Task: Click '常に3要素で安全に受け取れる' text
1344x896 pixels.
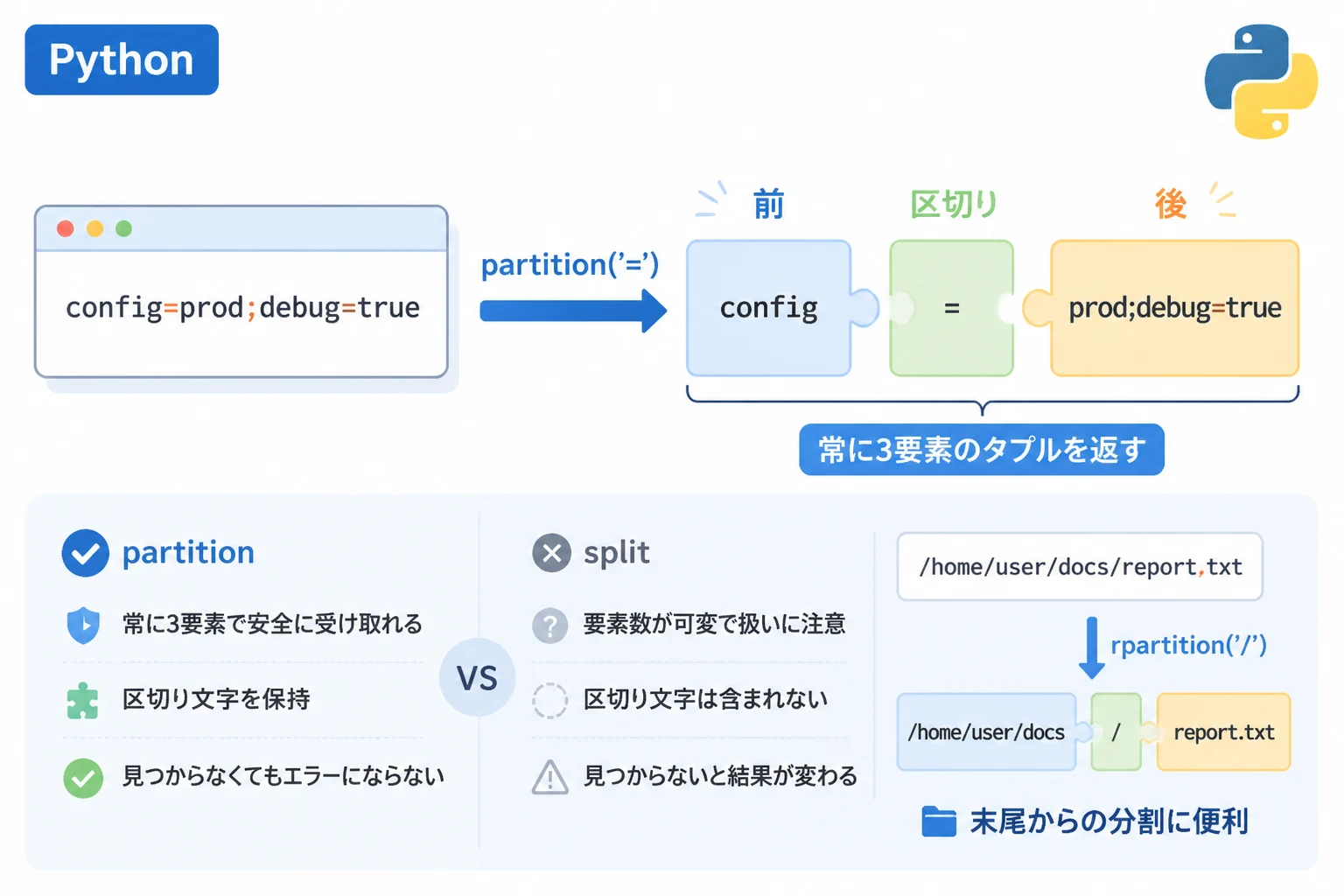Action: coord(272,625)
